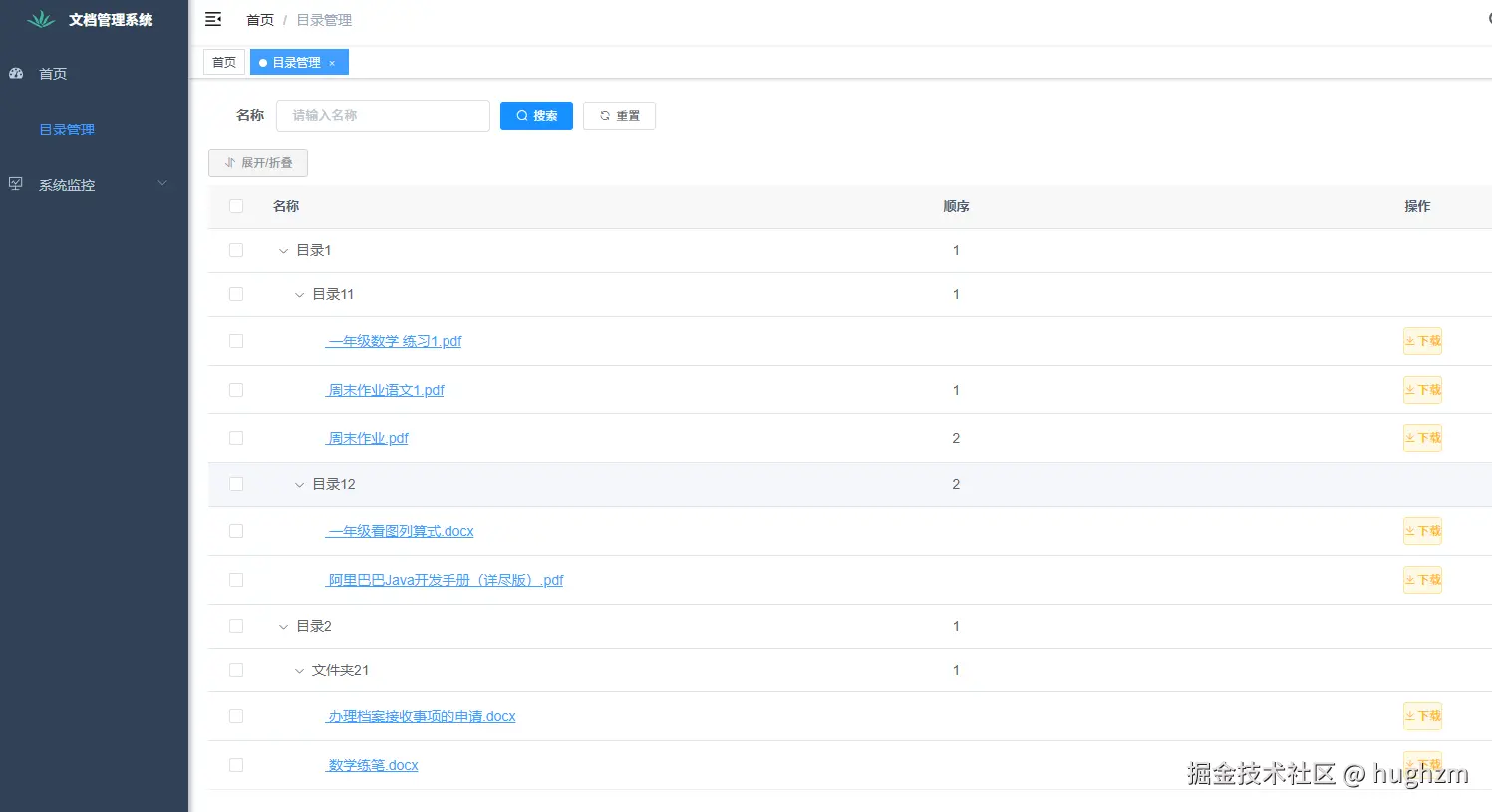The image size is (1492, 812).
Task: Open 阿里巴巴Java开发手册（详尽版）.pdf link
Action: click(x=445, y=580)
